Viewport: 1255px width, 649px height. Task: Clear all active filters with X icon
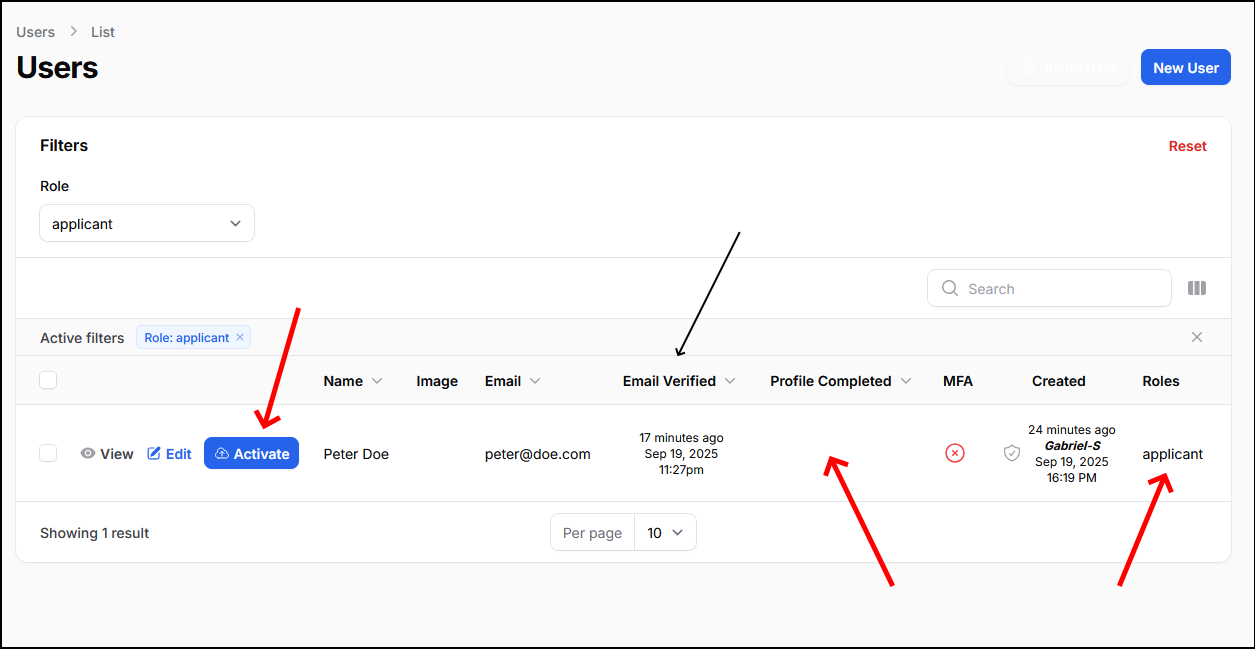(x=1196, y=338)
